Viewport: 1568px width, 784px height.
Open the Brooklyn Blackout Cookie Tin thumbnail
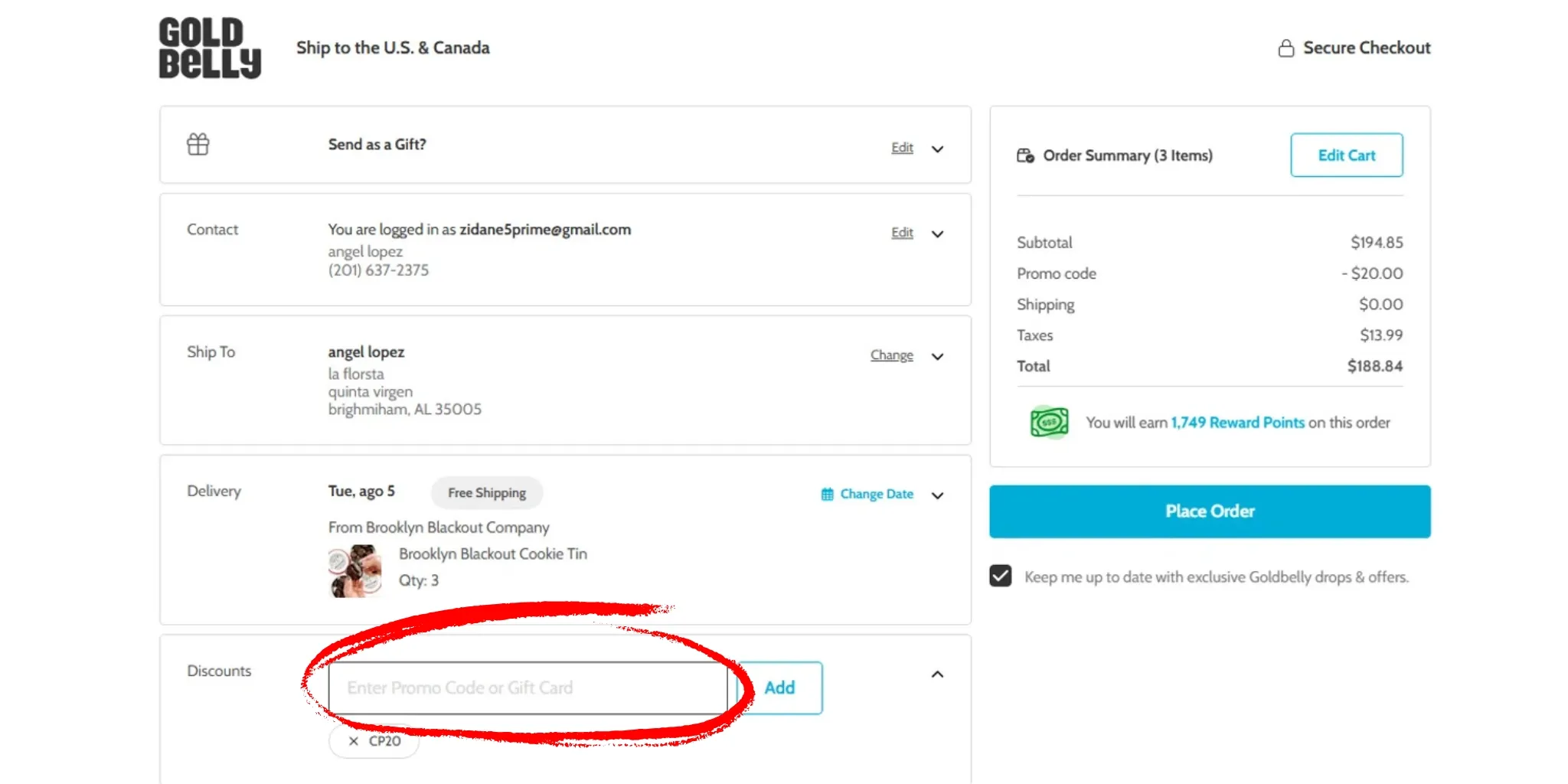coord(355,570)
